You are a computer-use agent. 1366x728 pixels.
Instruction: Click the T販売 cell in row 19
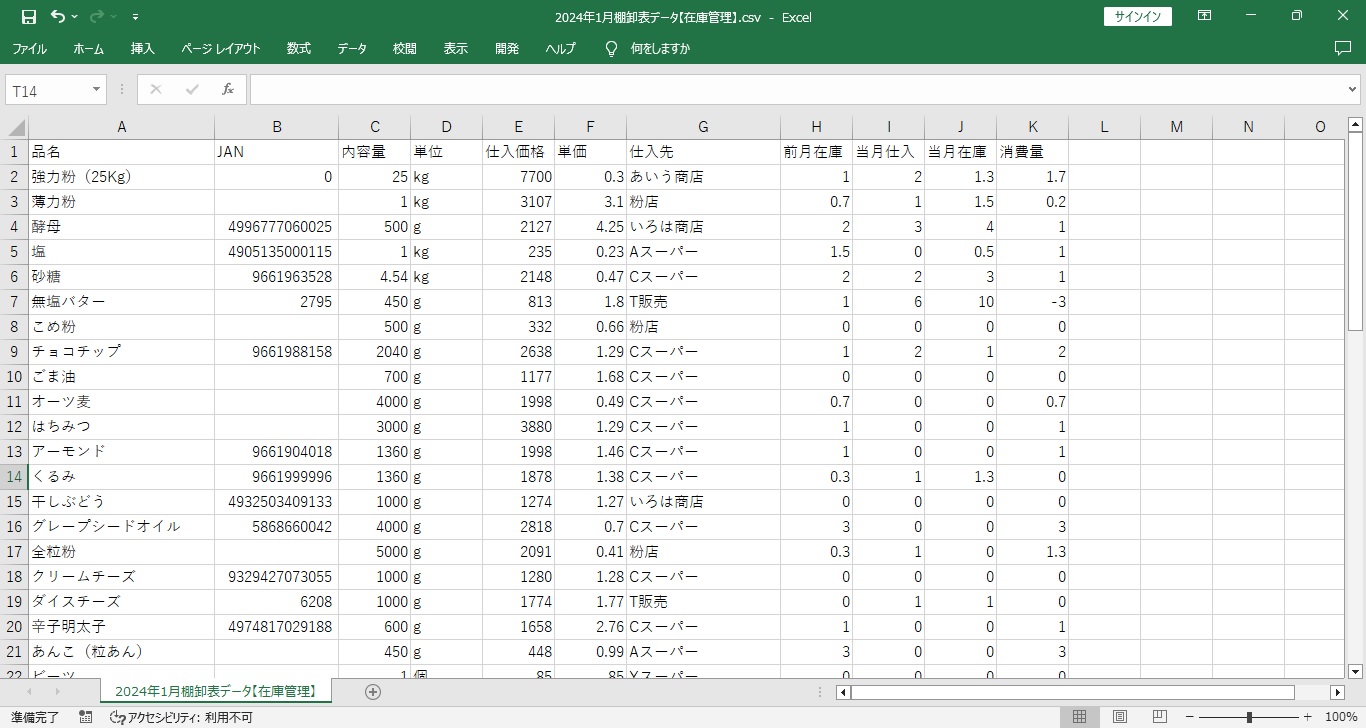pos(703,602)
